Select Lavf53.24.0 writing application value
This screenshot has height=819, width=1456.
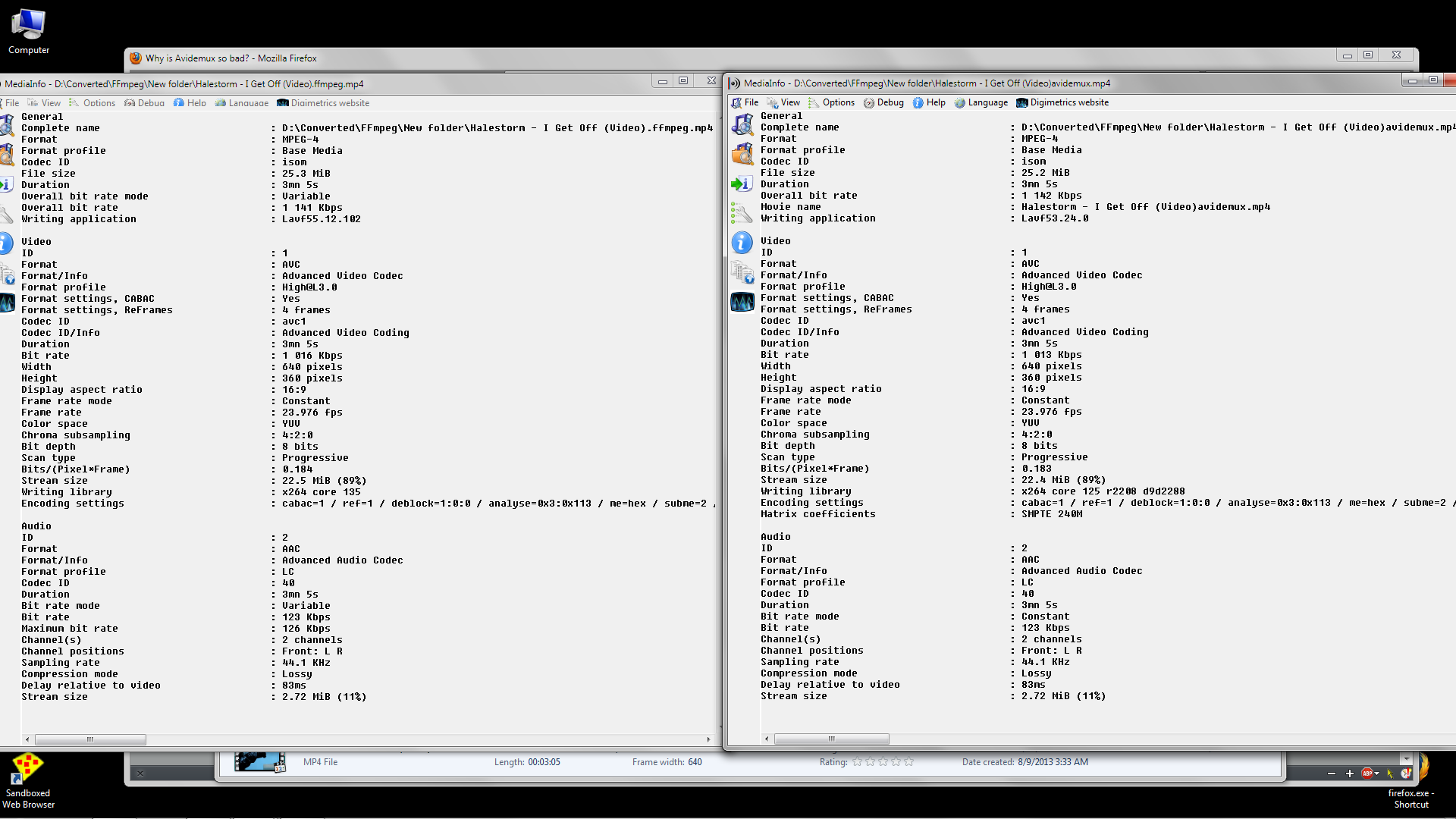pos(1055,218)
